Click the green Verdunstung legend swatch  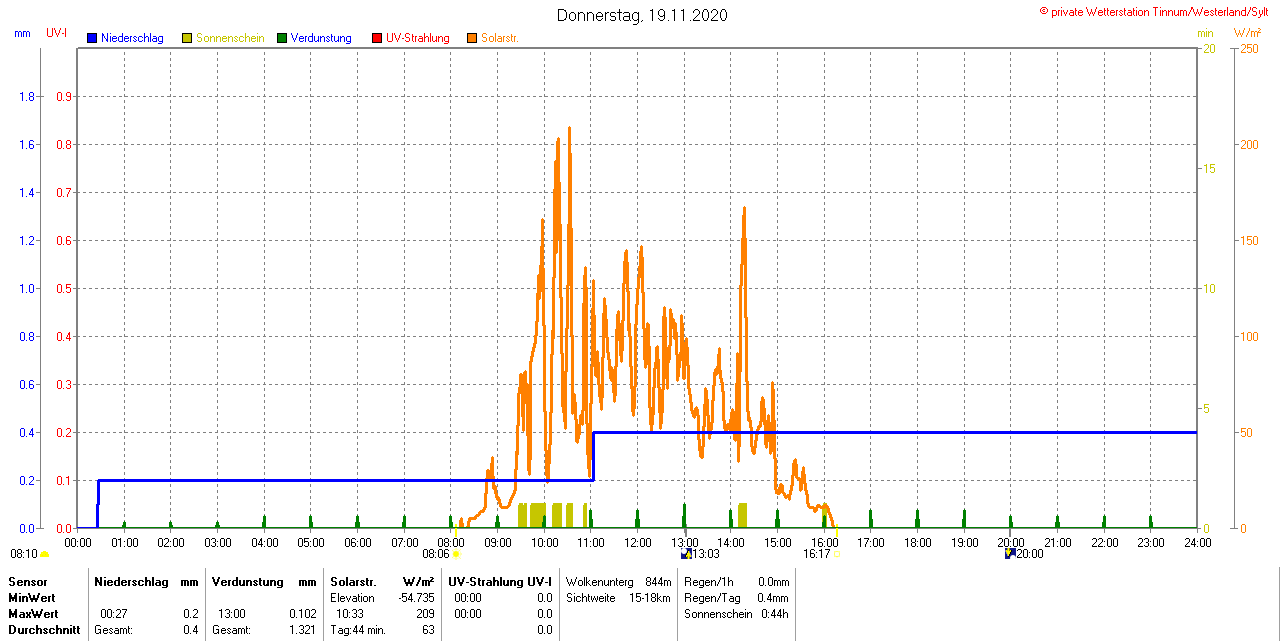click(x=282, y=38)
